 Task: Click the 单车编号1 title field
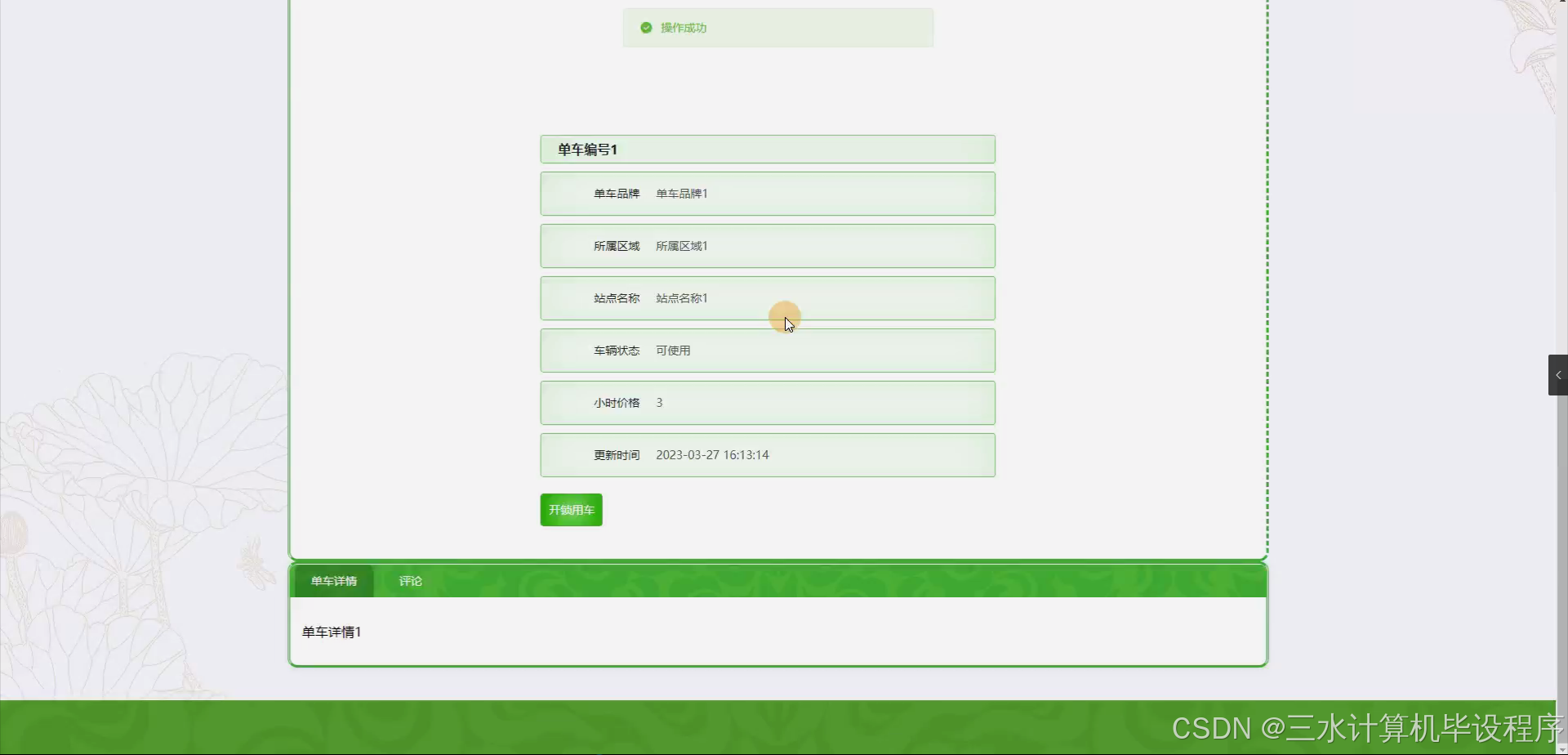[767, 149]
